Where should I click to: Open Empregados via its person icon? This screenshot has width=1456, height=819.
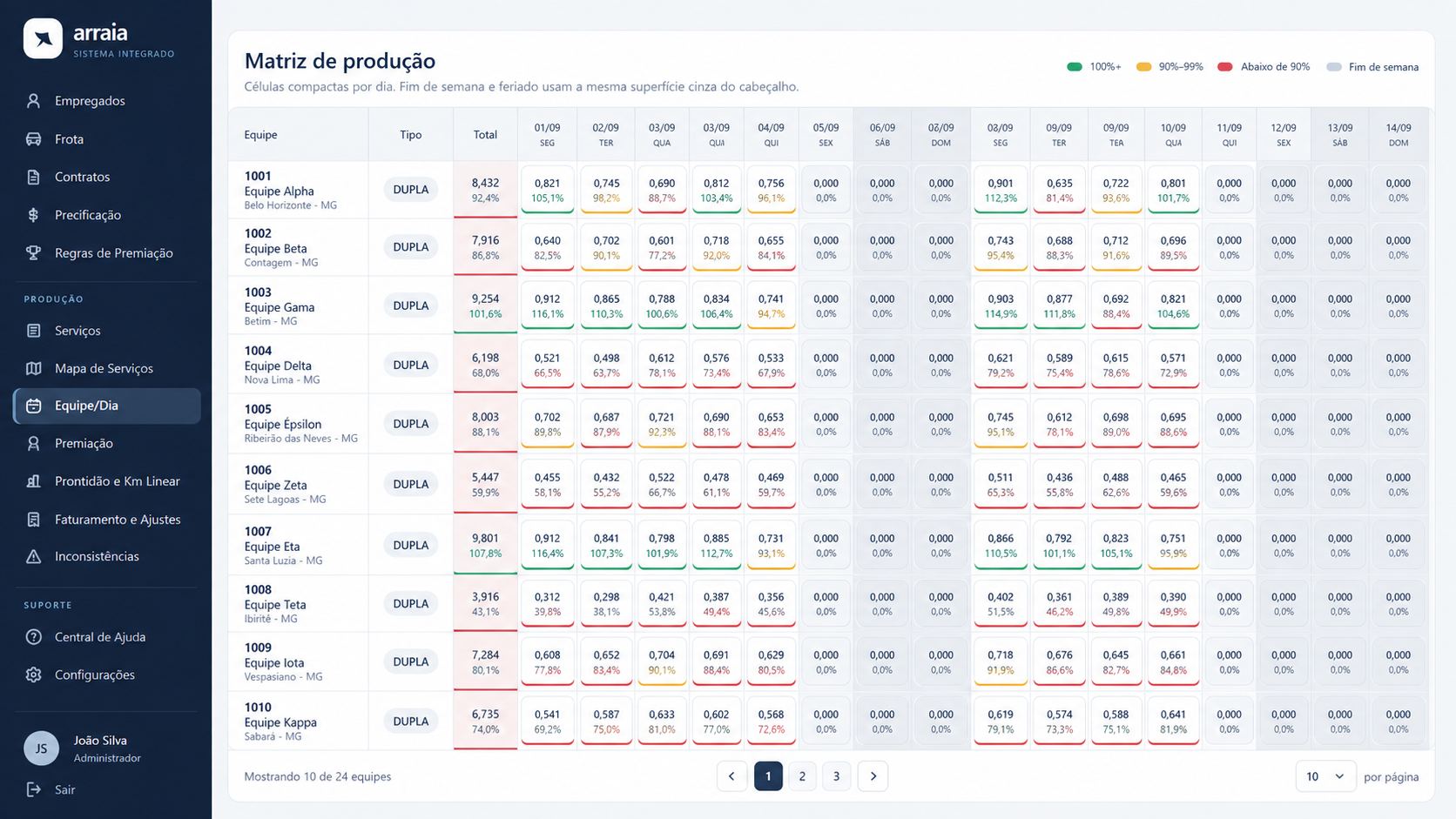point(34,101)
